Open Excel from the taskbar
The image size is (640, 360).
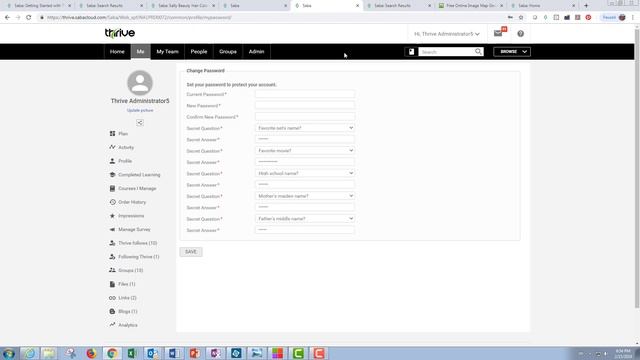coord(132,353)
